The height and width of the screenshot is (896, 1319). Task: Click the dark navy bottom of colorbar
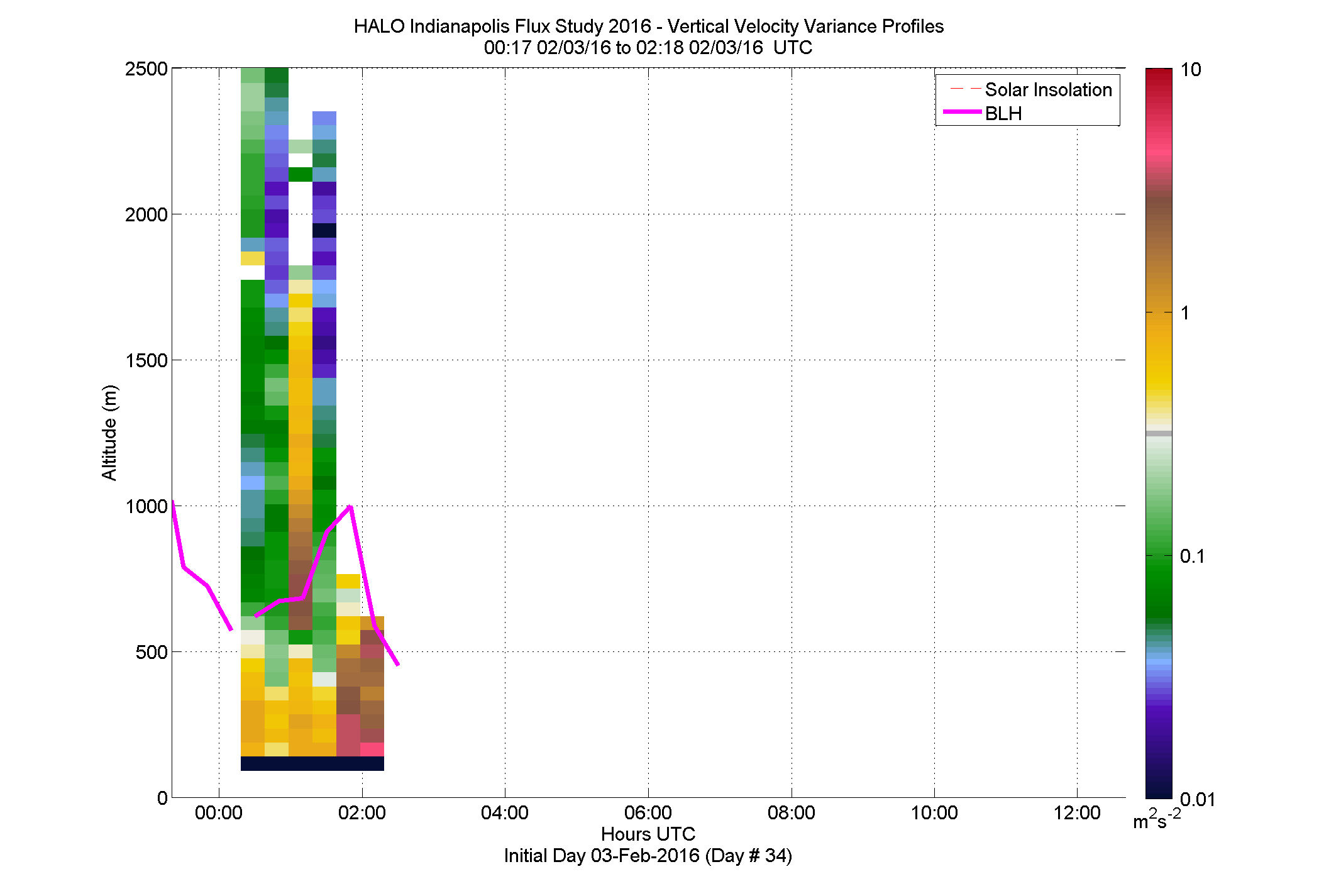coord(1159,789)
